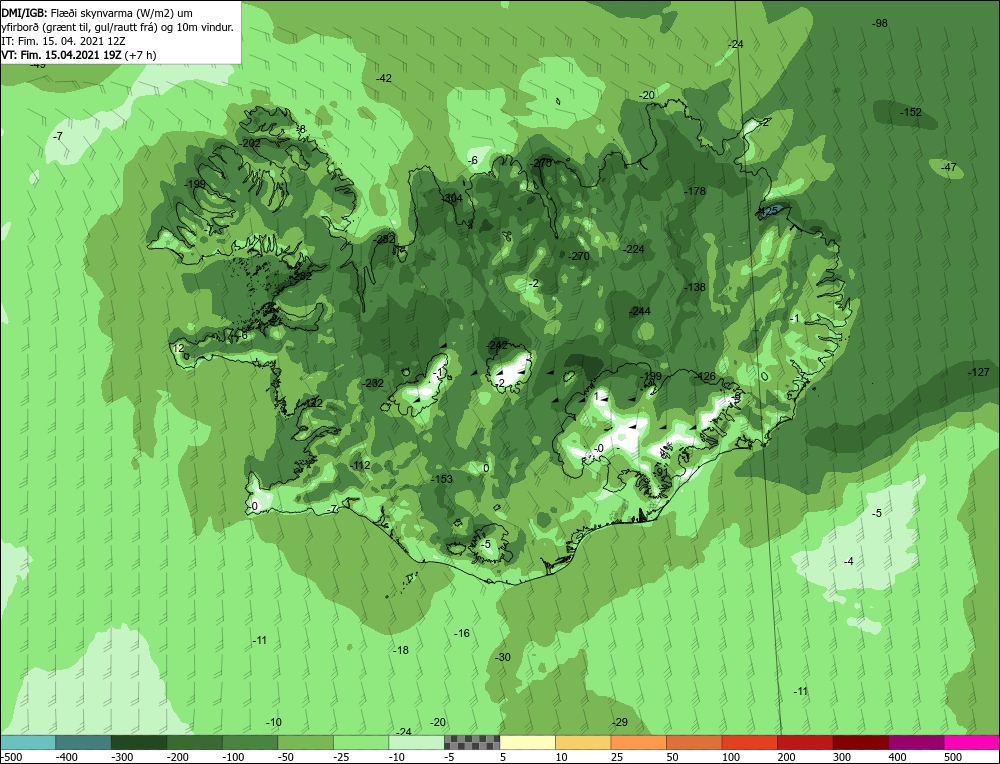Click the -242 value above the glacier
Viewport: 1000px width, 764px height.
(x=497, y=345)
